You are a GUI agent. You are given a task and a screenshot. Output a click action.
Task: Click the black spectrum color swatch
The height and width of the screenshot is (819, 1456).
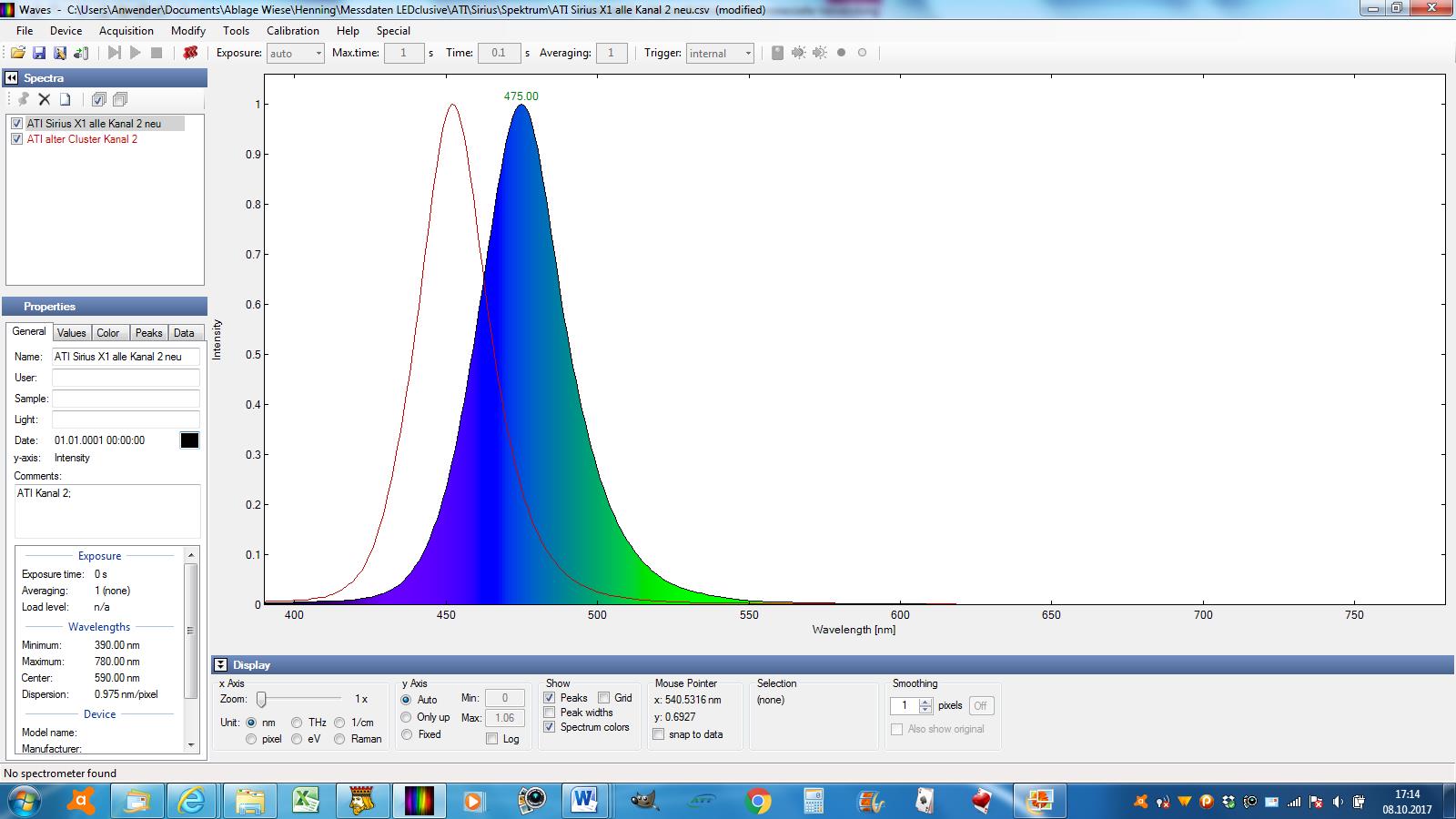coord(189,440)
